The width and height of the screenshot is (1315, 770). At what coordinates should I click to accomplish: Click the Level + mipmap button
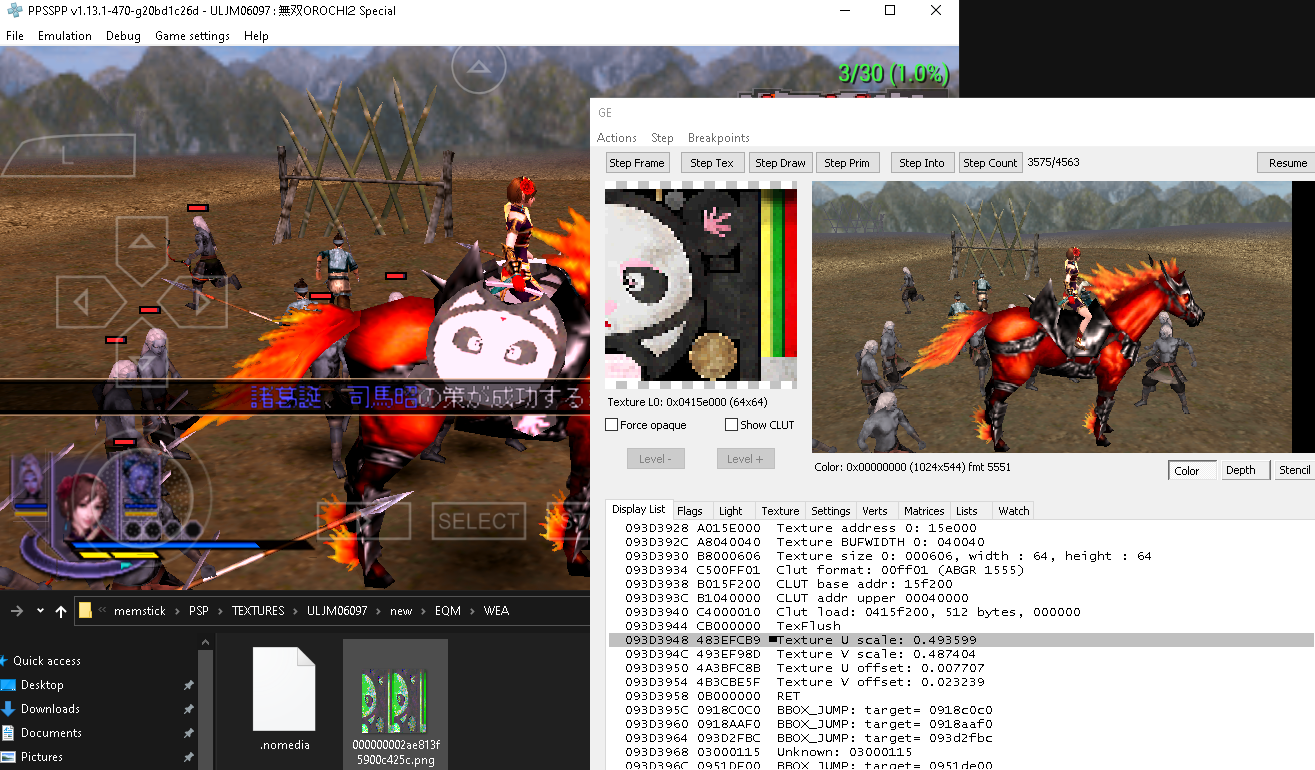point(745,458)
